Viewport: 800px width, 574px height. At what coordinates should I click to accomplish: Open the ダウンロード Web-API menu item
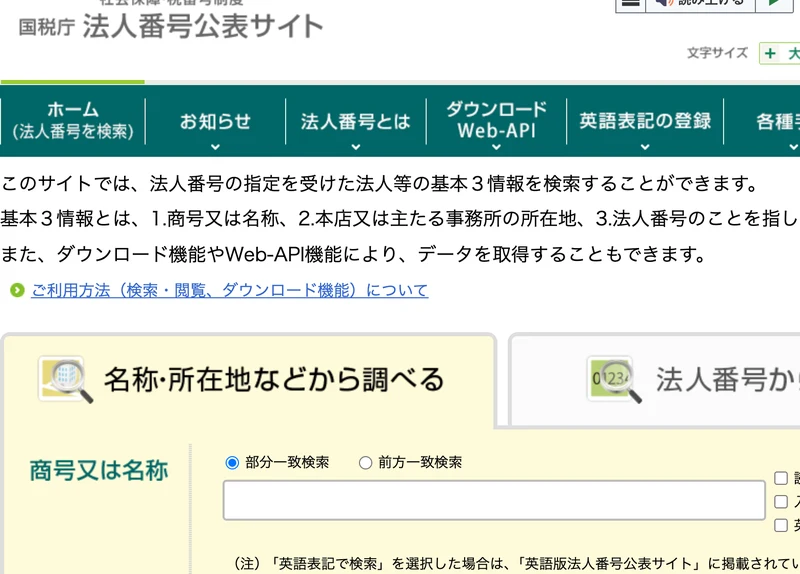[496, 120]
